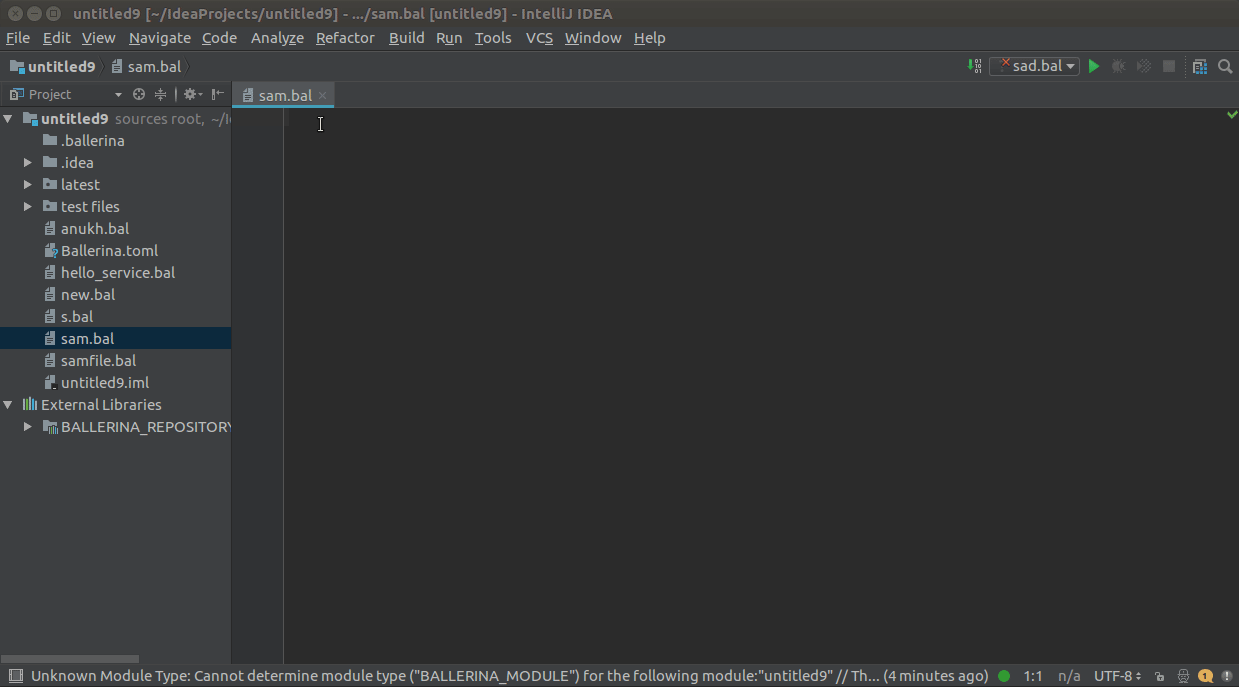The image size is (1239, 687).
Task: Open the Window menu
Action: 593,38
